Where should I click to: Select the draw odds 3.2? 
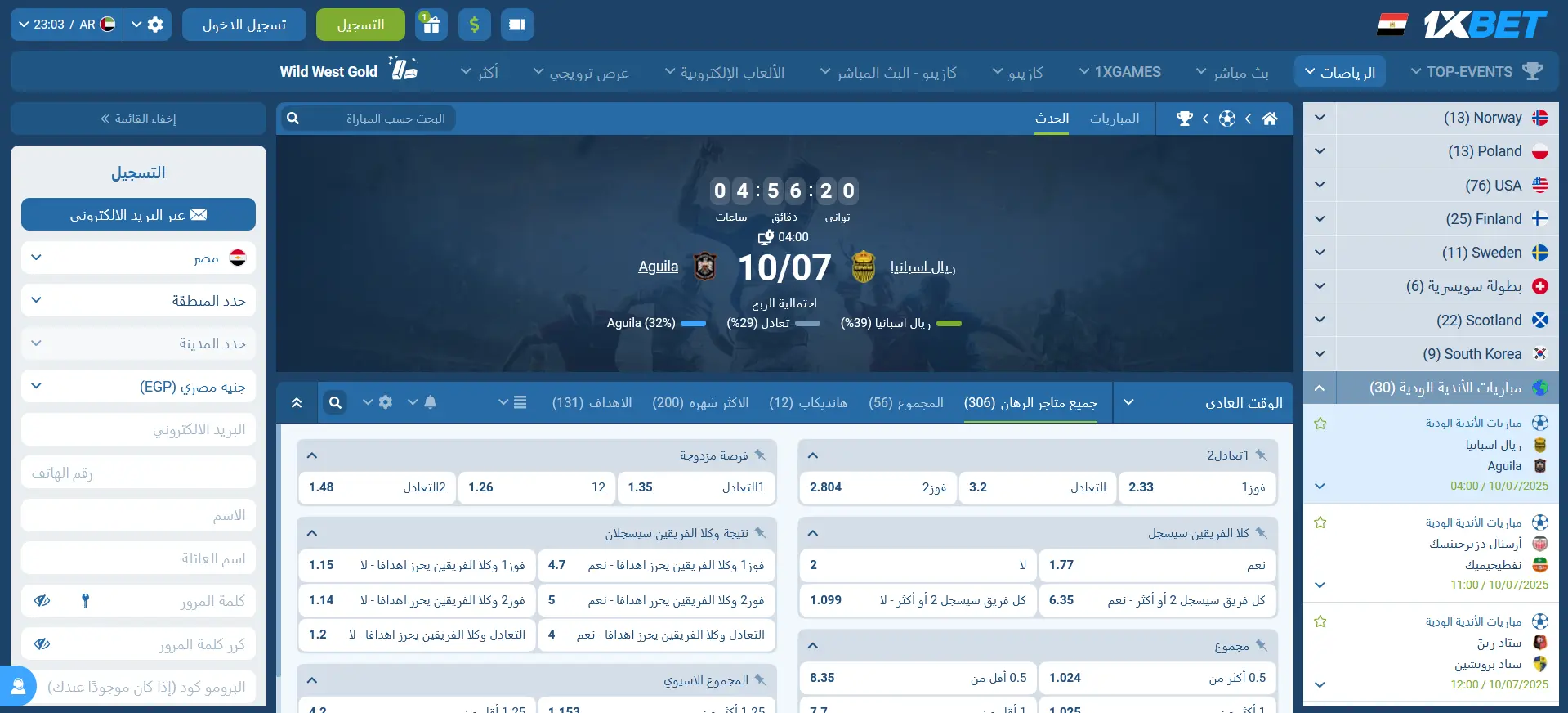[1036, 487]
